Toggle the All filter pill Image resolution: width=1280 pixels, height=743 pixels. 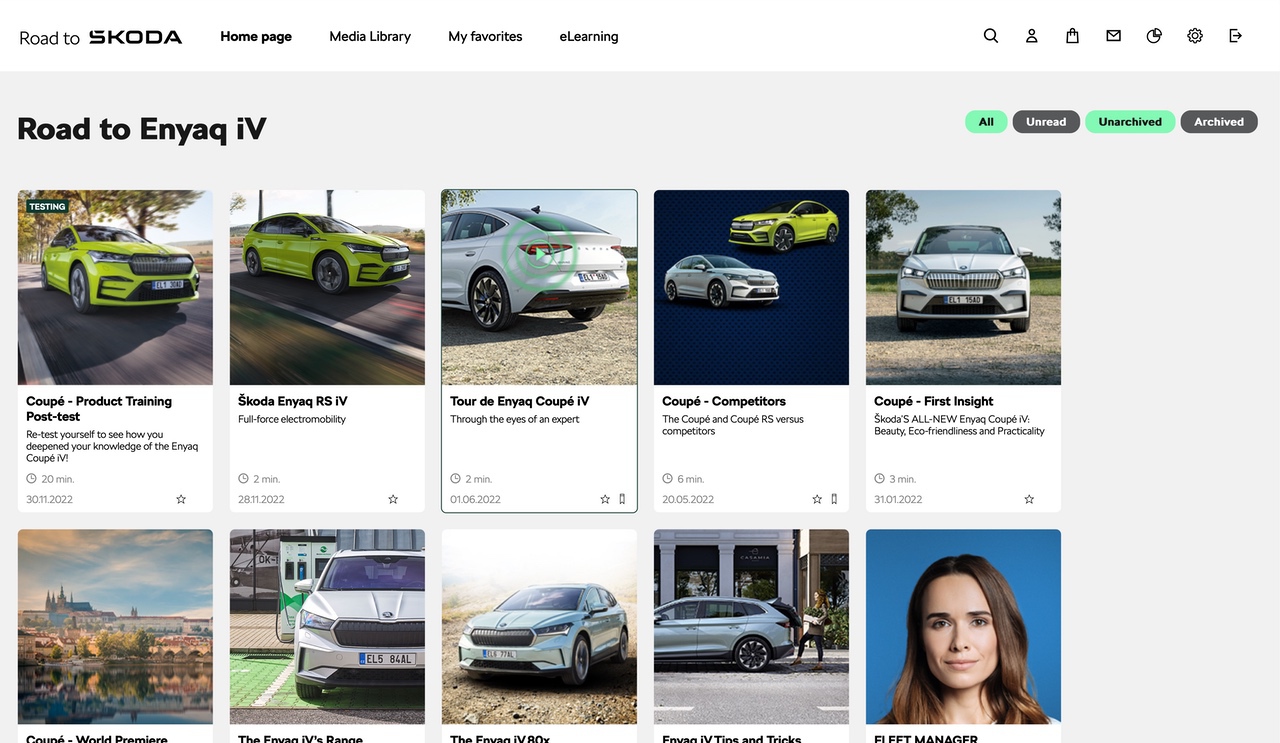[x=986, y=122]
